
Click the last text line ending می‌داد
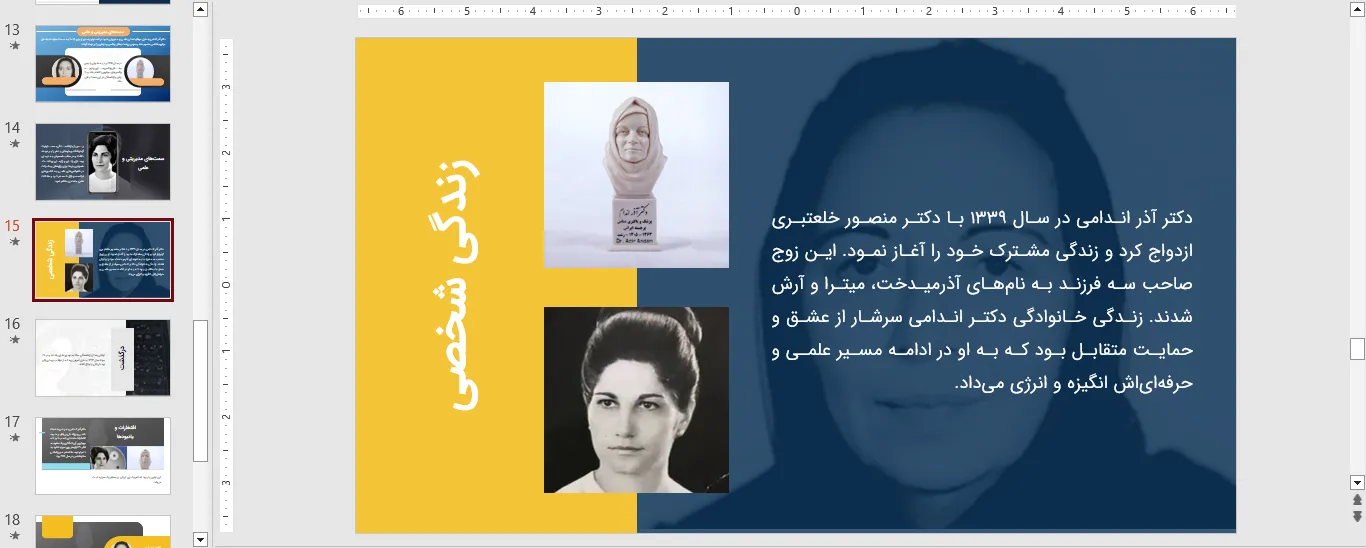pos(1075,383)
